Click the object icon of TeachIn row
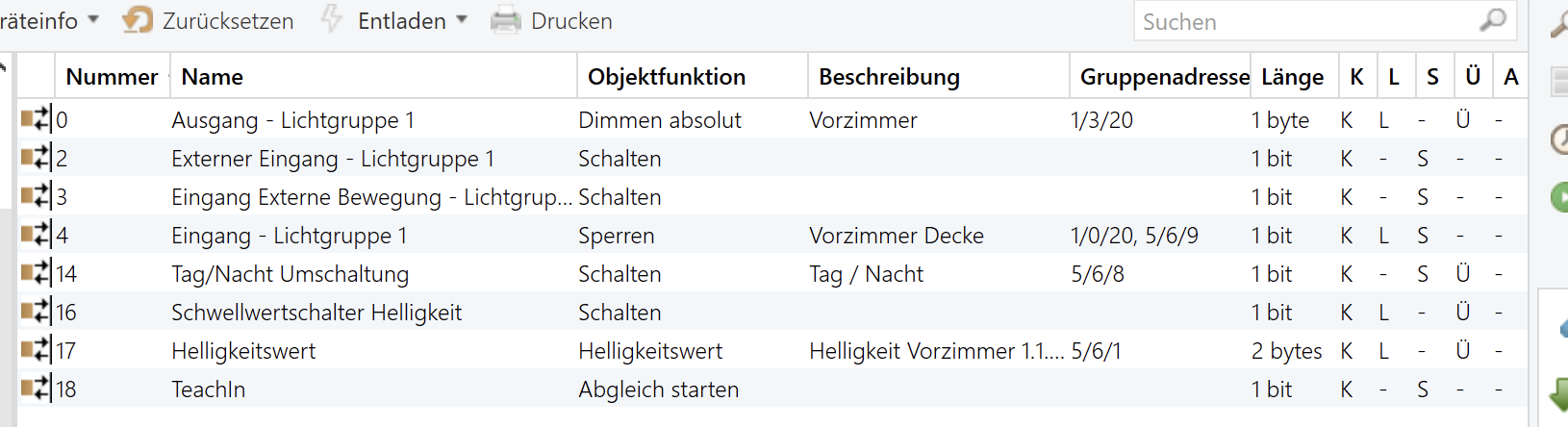Viewport: 1568px width, 427px height. click(x=35, y=389)
